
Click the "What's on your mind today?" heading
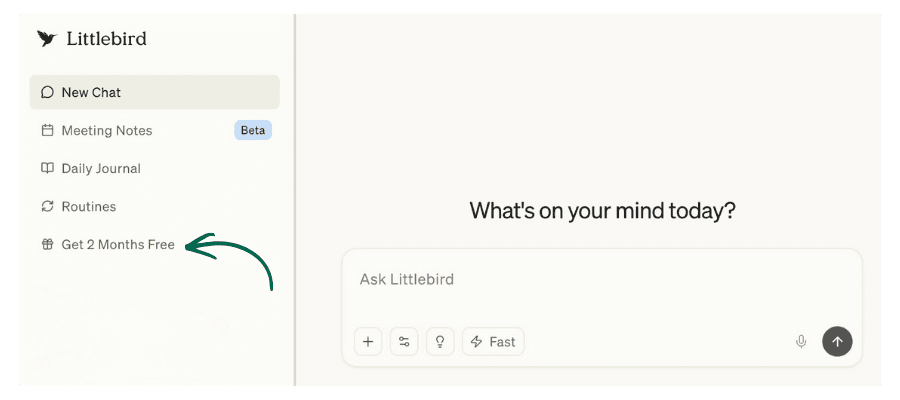tap(602, 211)
